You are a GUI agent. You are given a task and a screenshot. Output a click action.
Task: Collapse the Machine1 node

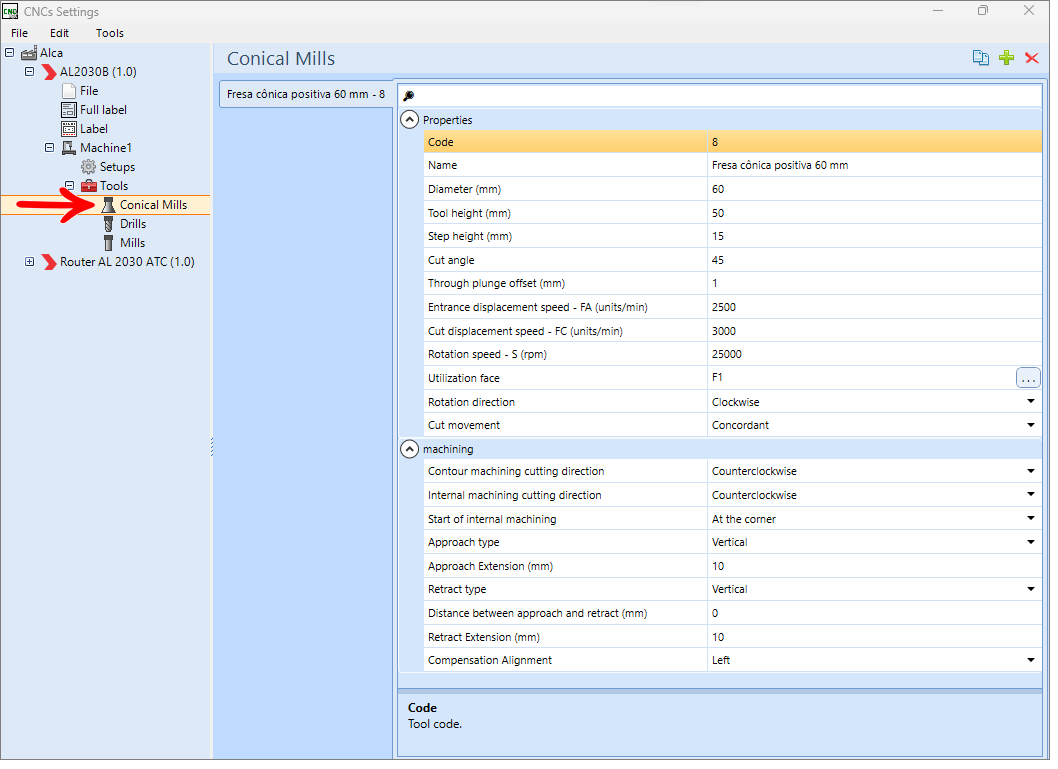click(x=49, y=148)
